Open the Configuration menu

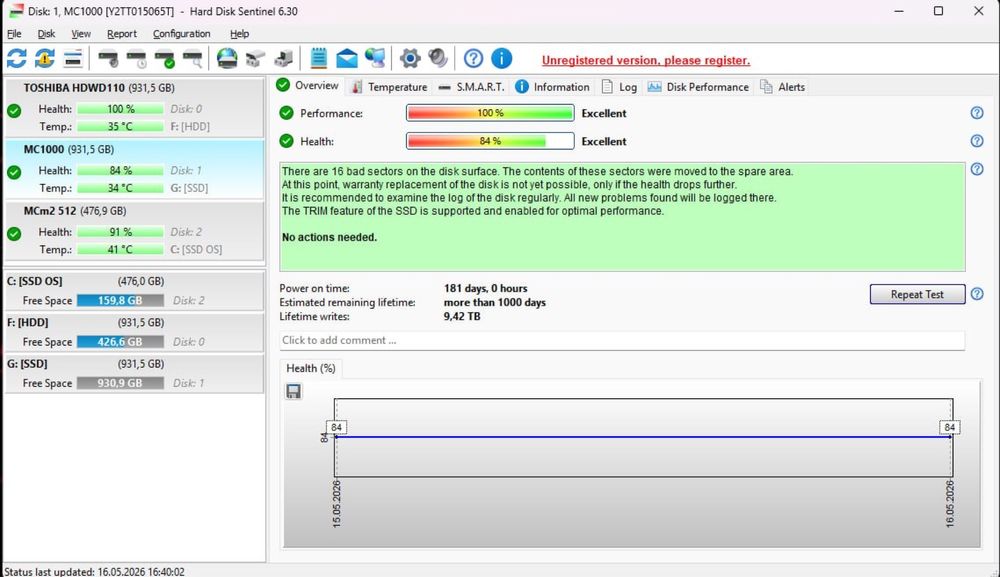181,34
